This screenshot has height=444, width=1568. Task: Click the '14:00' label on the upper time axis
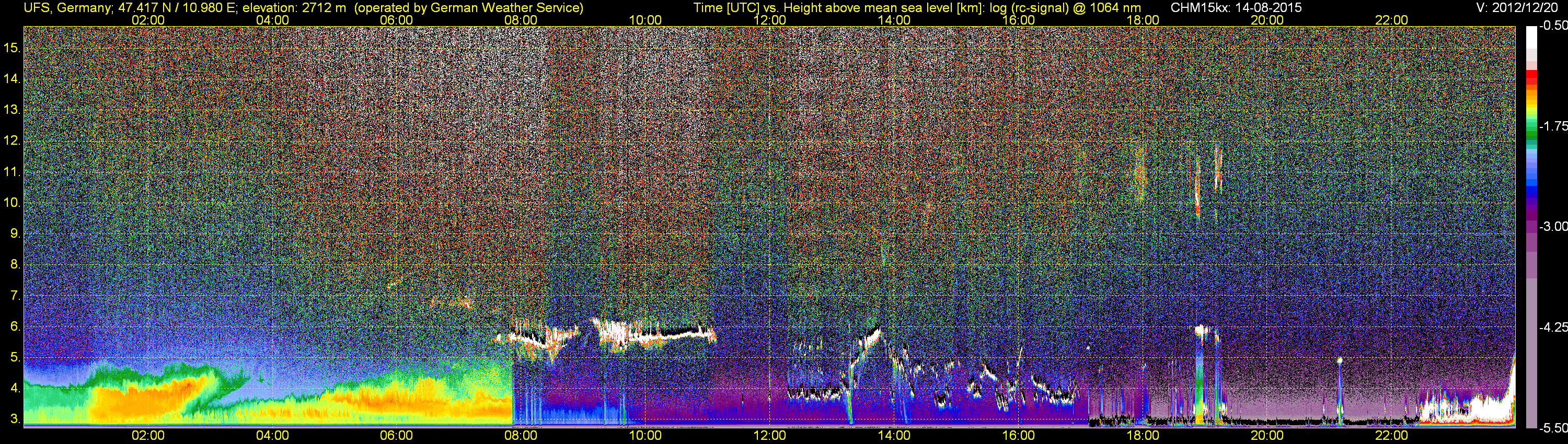(894, 20)
